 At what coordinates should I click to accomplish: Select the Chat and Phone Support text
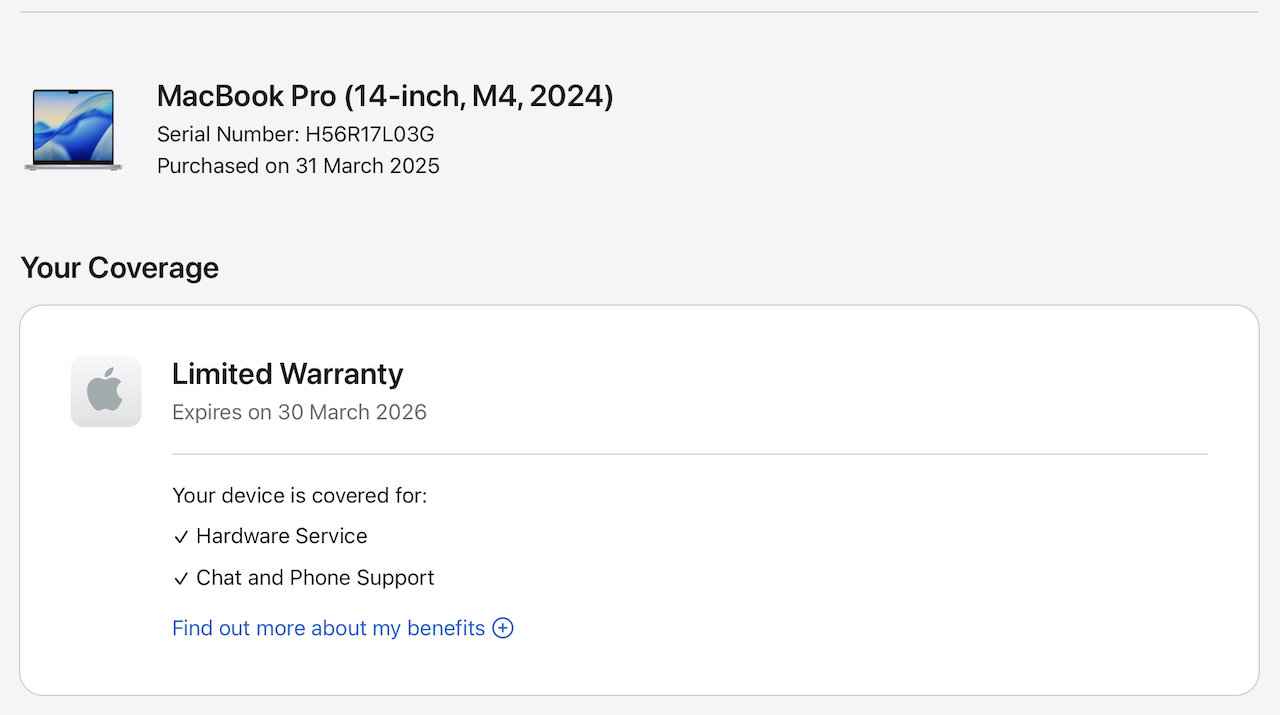pyautogui.click(x=315, y=578)
